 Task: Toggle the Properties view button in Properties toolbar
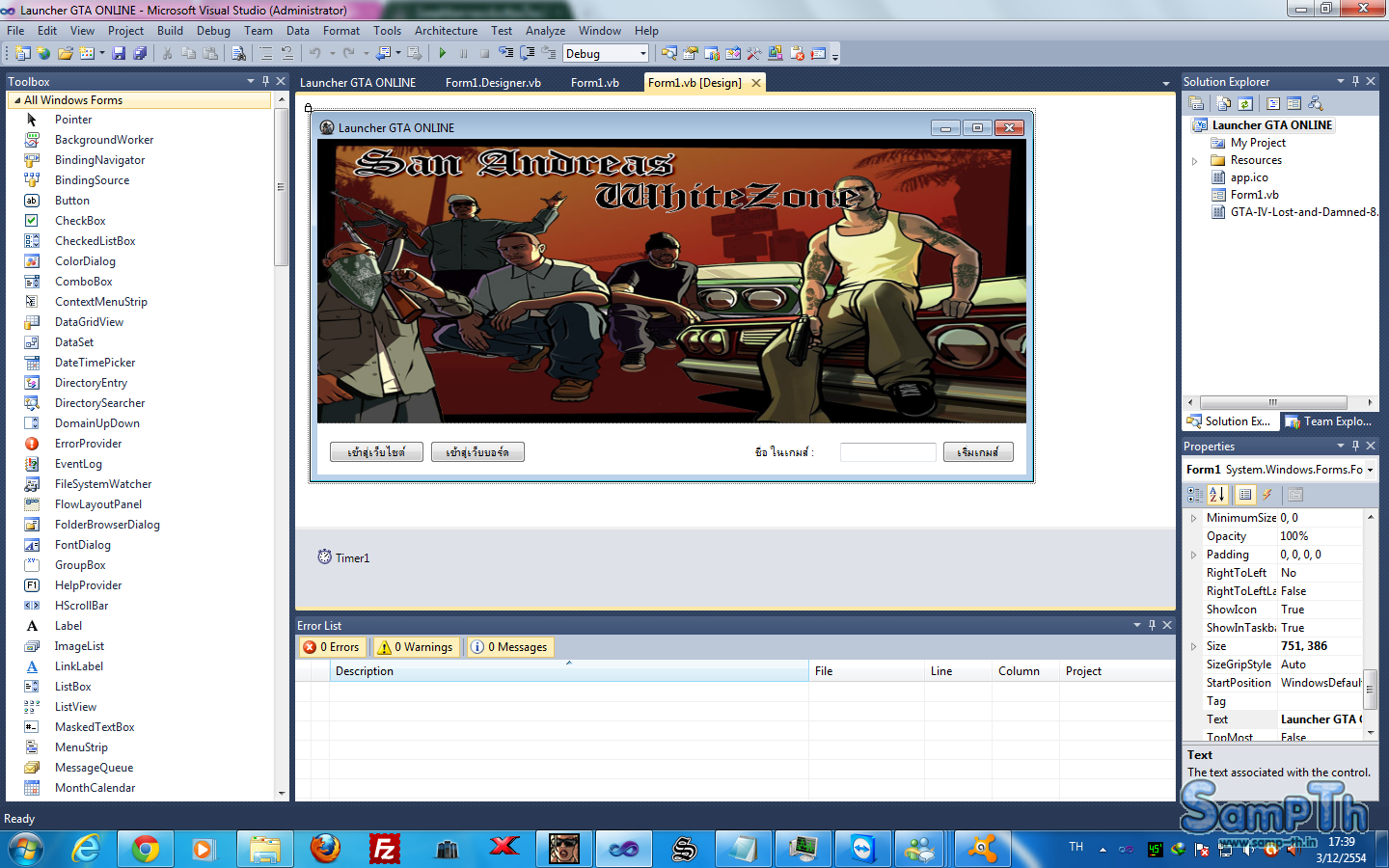[1245, 495]
